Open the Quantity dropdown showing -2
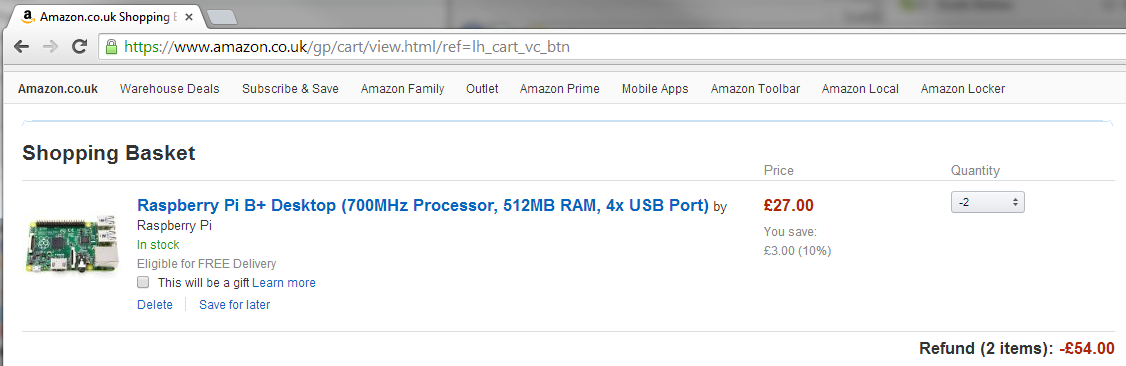Screen dimensions: 1126x366 coord(987,202)
